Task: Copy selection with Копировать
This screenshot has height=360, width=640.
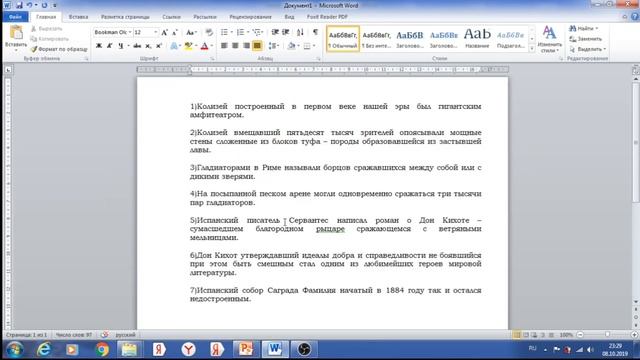Action: point(49,39)
